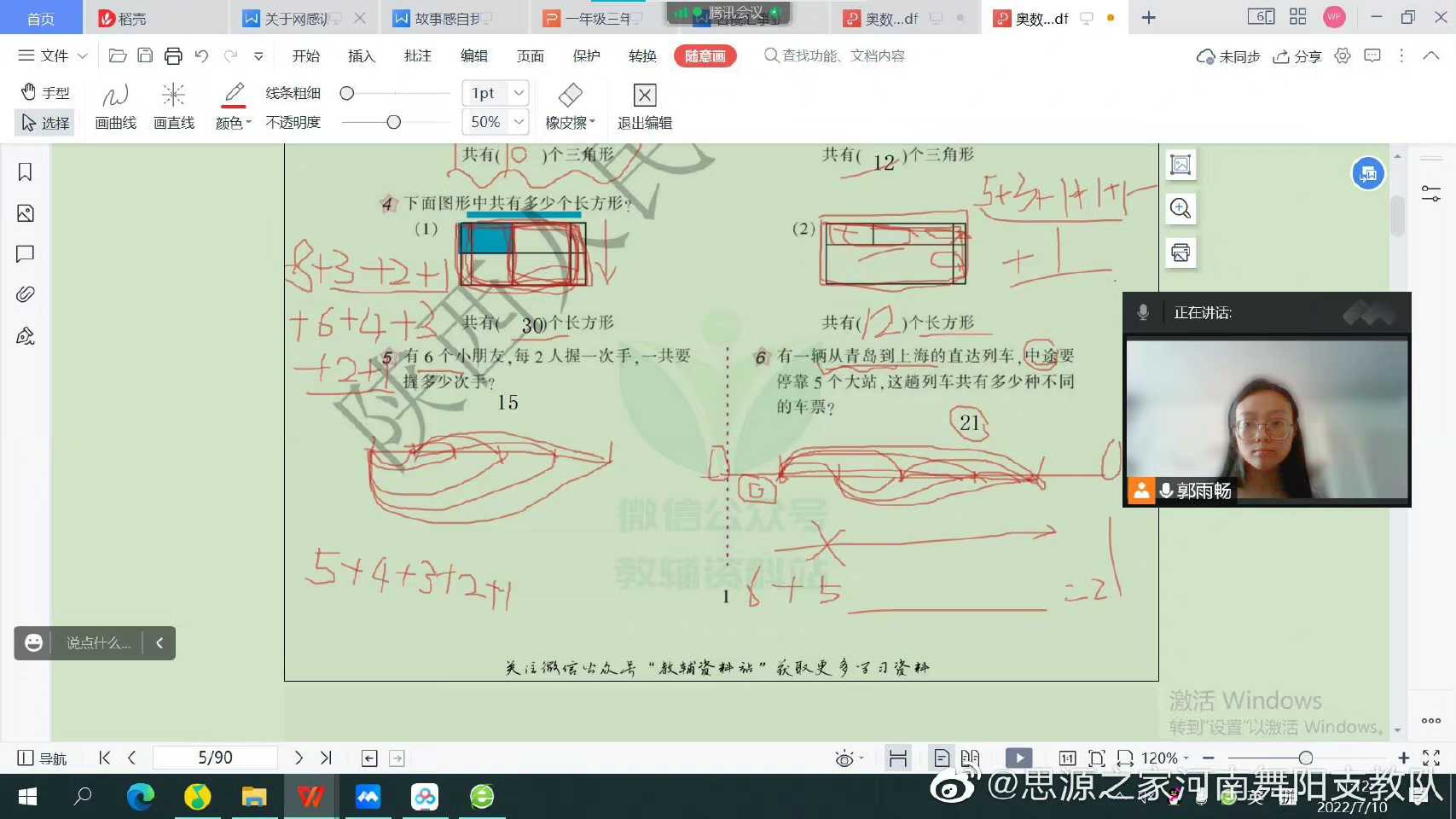Click the Open folder icon
This screenshot has height=819, width=1456.
pyautogui.click(x=118, y=56)
